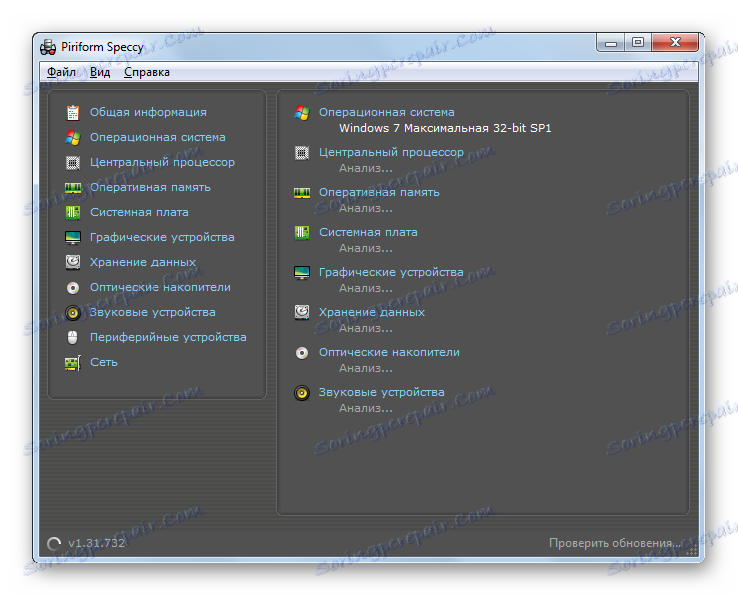Click the Windows 7 Максимальная 32-bit SP1 text
This screenshot has width=738, height=596.
[445, 128]
